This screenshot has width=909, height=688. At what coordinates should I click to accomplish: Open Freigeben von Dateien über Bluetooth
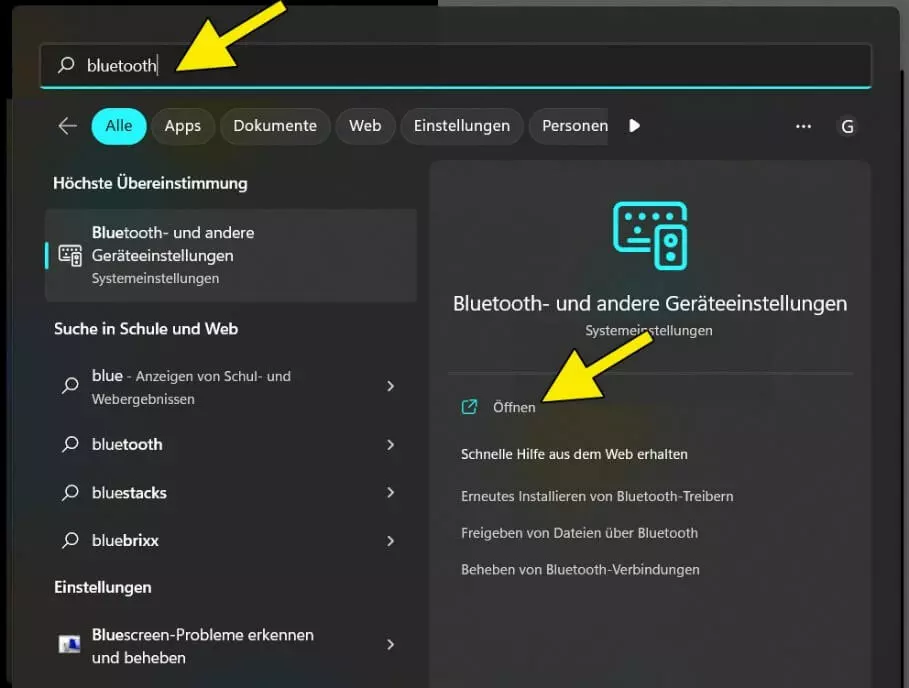(x=579, y=533)
